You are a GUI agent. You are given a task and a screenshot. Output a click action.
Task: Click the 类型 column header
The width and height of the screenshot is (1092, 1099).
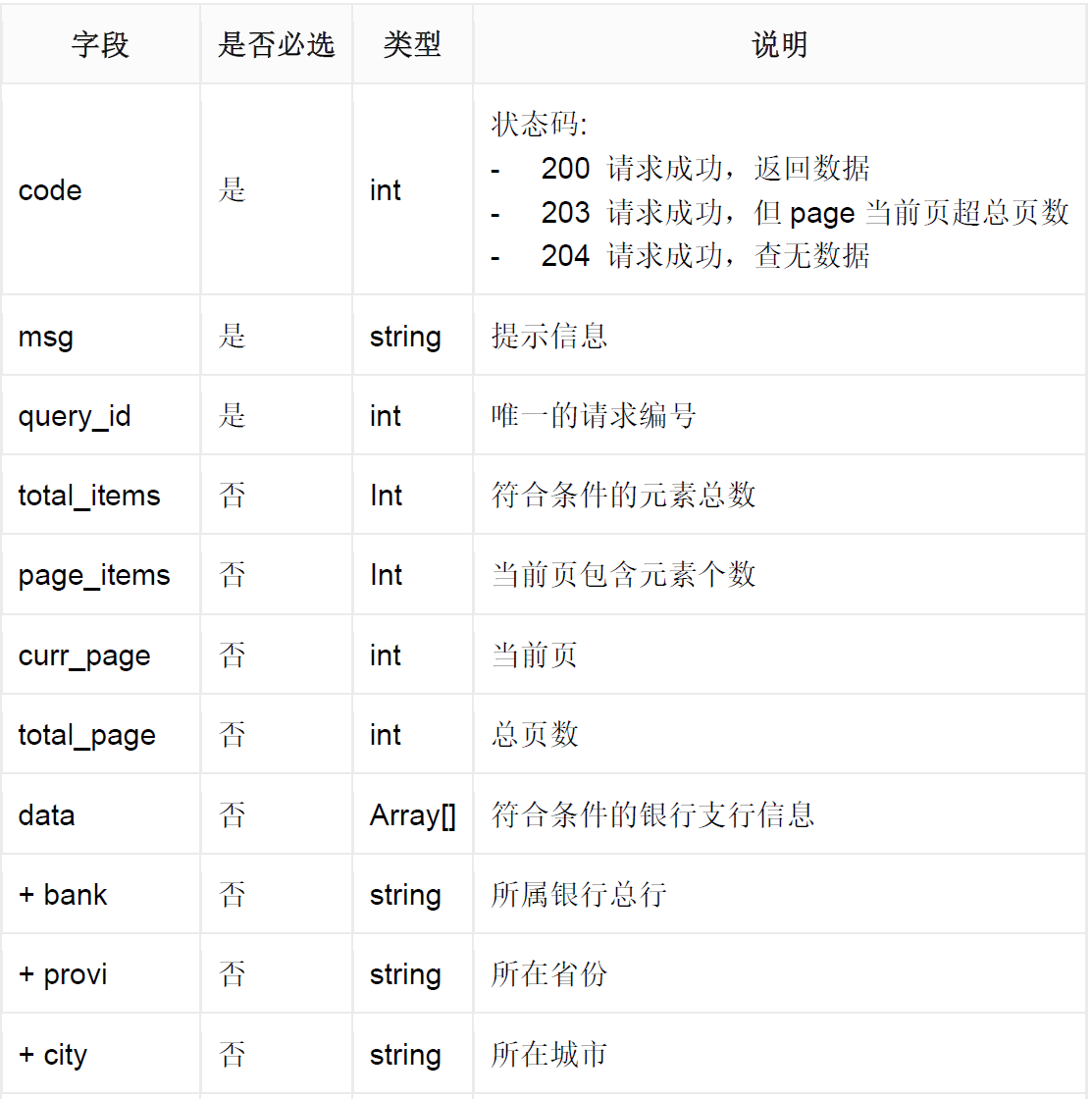click(x=412, y=45)
